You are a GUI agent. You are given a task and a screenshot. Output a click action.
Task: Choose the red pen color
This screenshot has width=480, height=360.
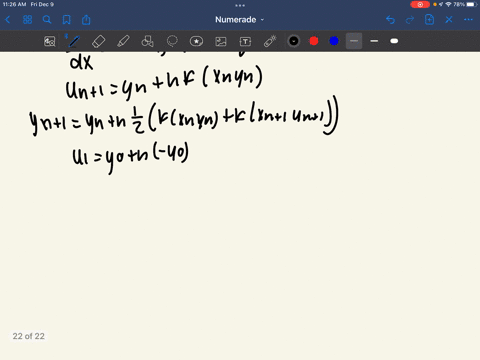pos(314,41)
